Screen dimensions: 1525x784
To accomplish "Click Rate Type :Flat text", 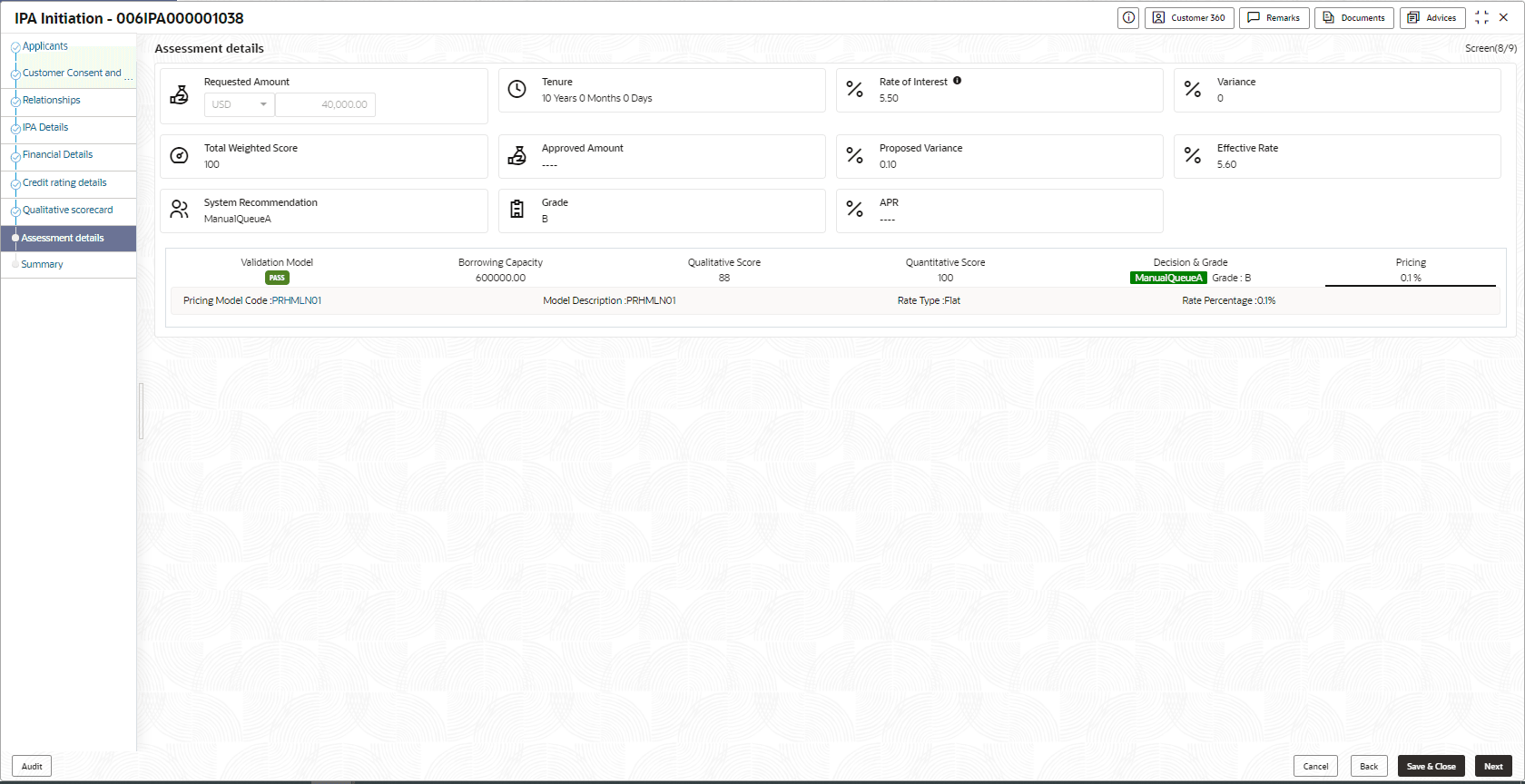I will pos(929,301).
